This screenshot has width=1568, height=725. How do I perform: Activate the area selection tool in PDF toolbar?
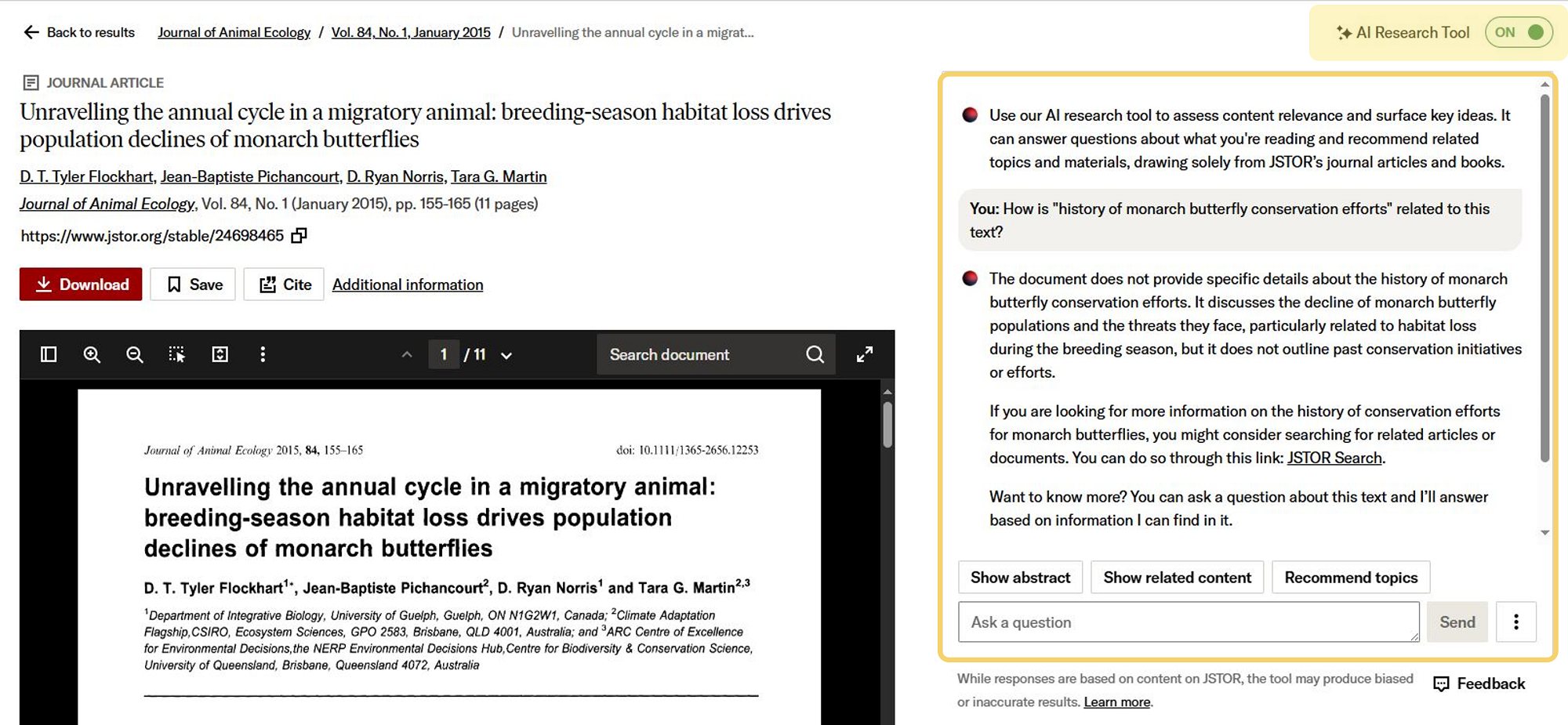[x=177, y=354]
